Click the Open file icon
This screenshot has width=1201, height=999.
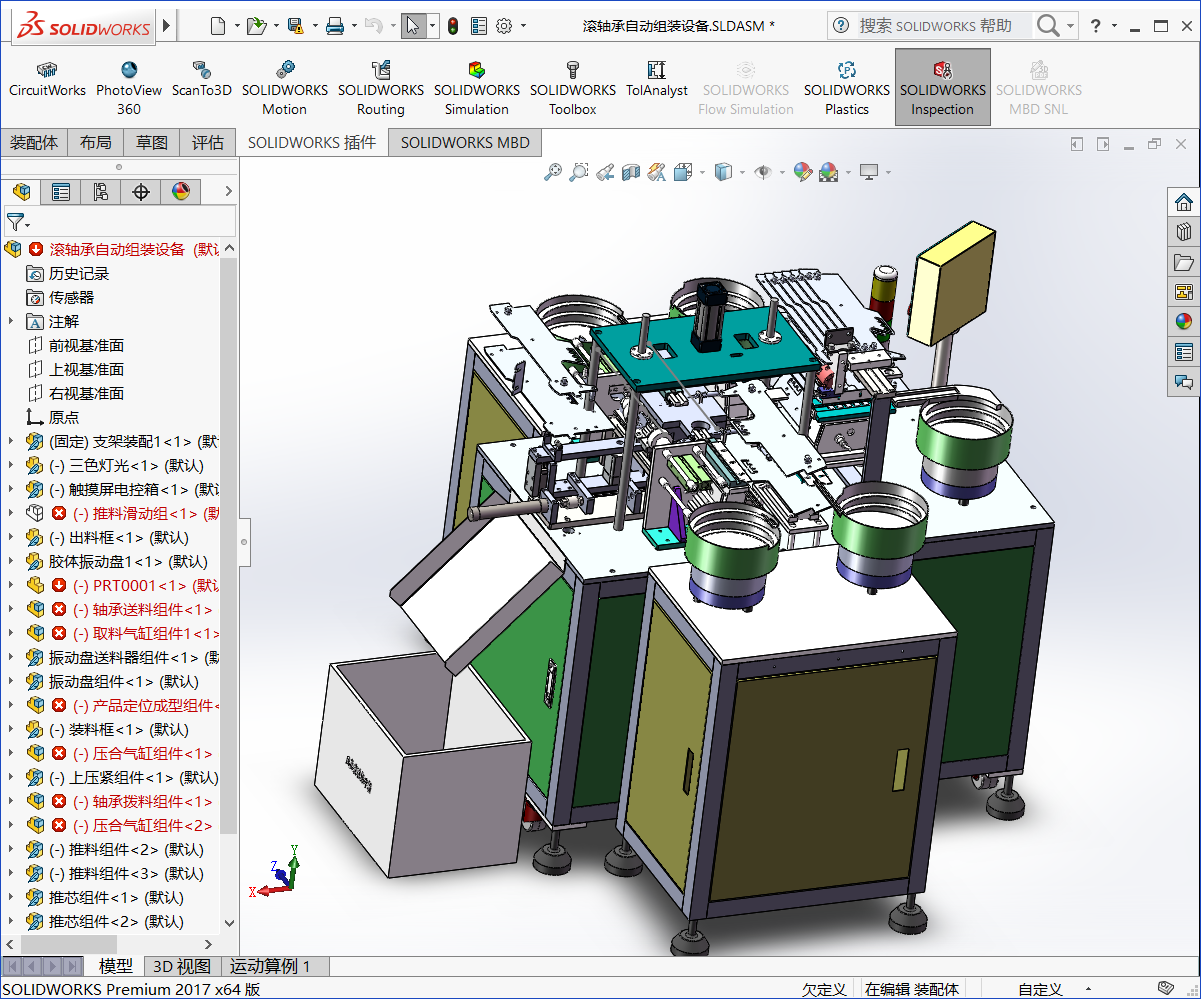[x=256, y=26]
